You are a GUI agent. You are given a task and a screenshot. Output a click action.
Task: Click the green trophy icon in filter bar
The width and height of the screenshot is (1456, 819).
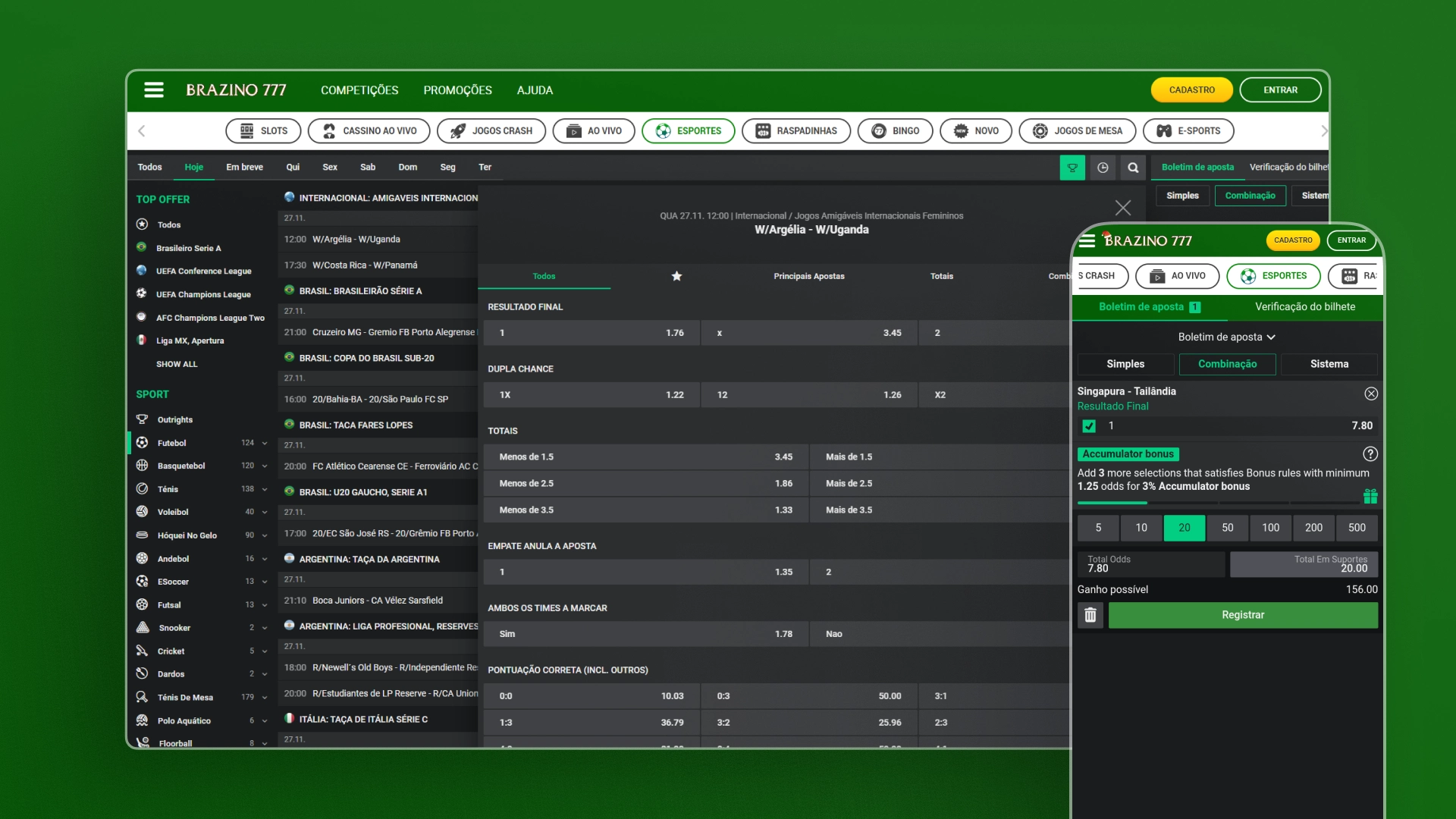pos(1072,168)
